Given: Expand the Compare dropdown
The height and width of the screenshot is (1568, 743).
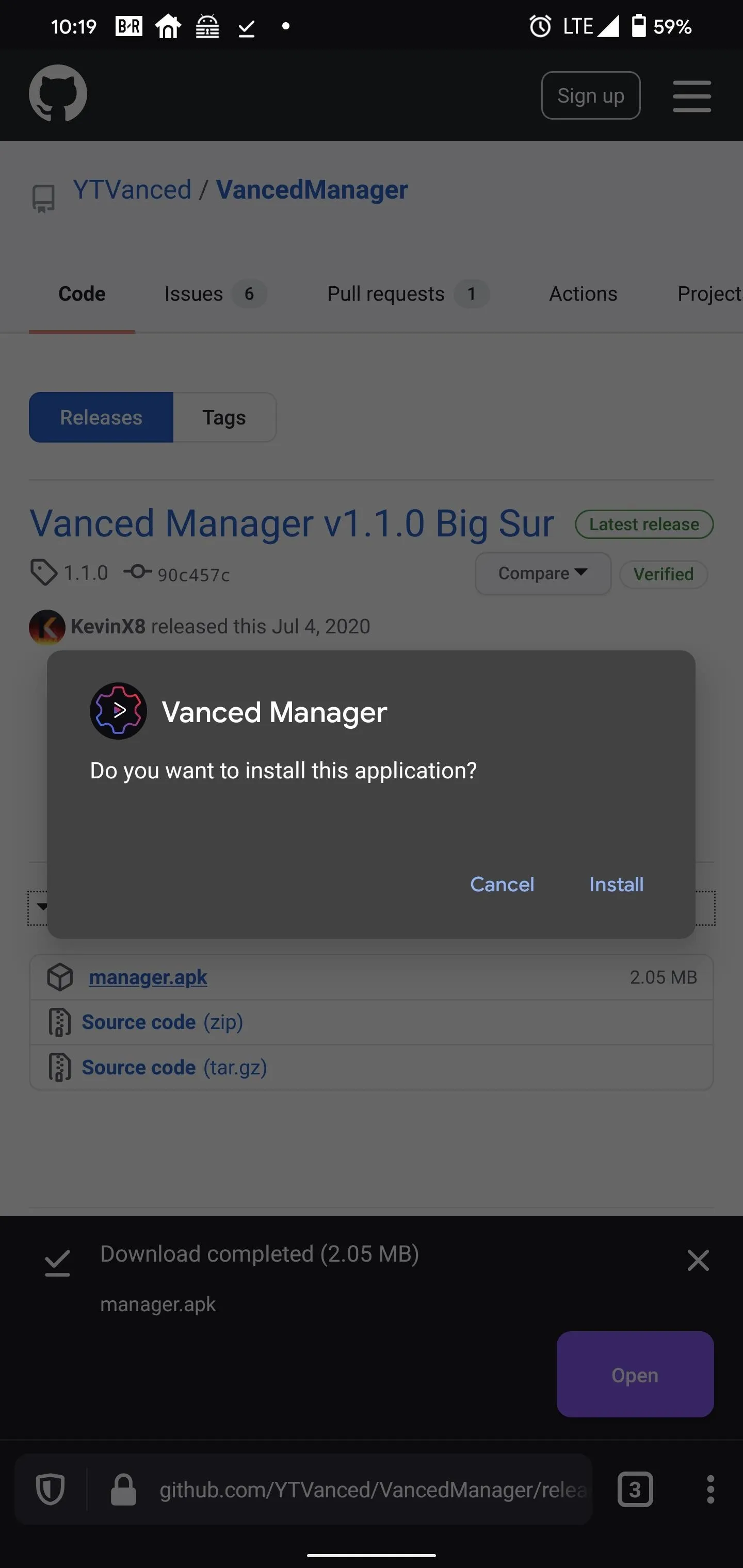Looking at the screenshot, I should 543,574.
